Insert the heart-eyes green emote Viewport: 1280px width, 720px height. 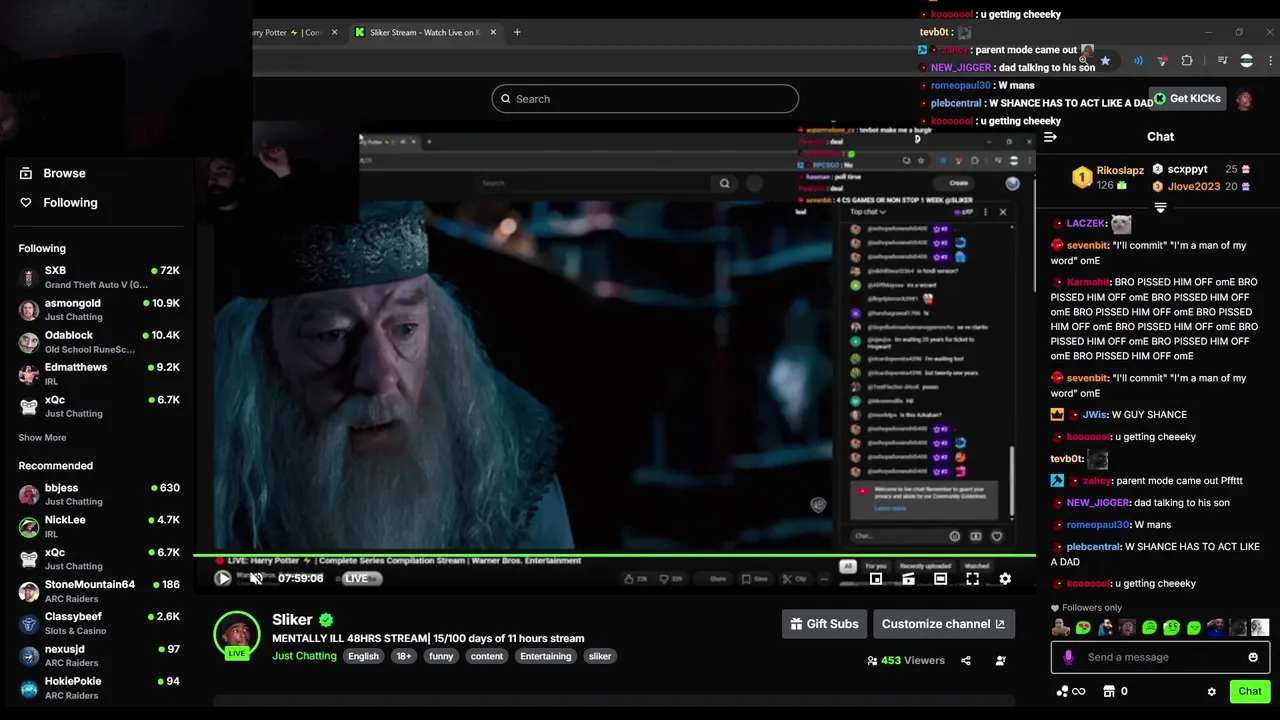1083,628
